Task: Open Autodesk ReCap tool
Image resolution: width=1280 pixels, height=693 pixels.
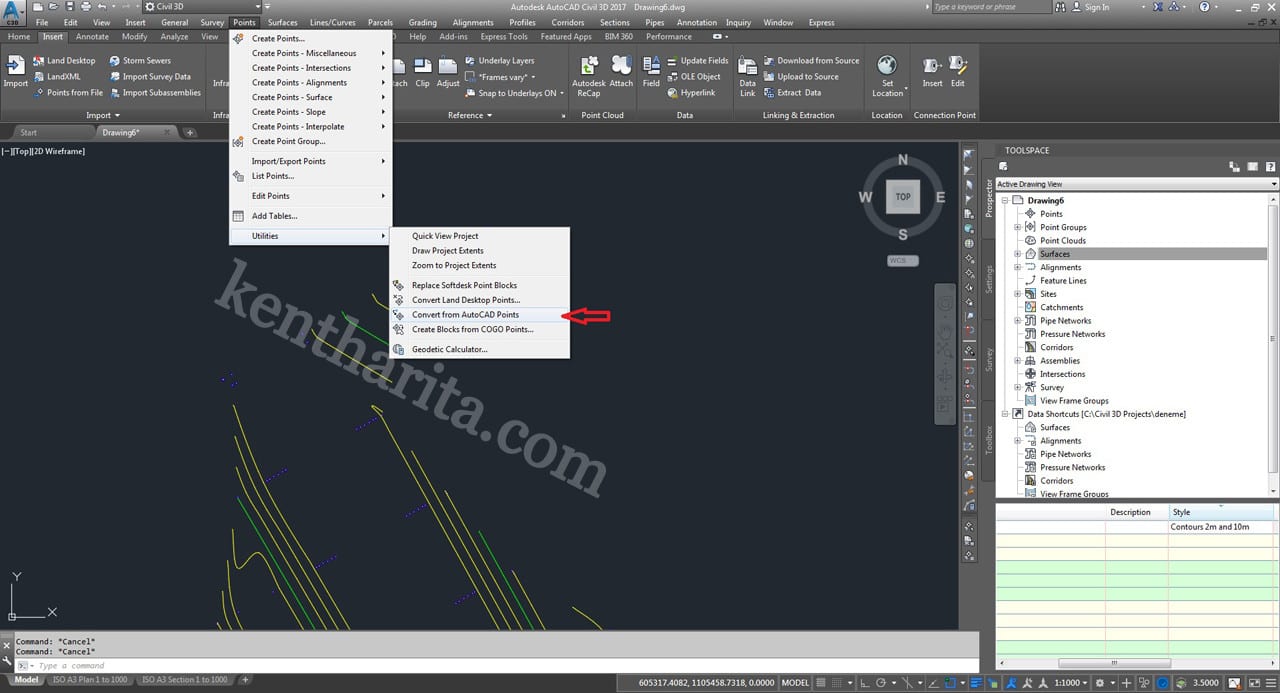Action: point(588,72)
